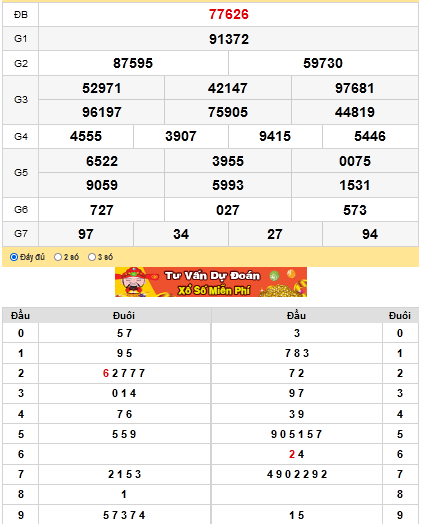Click the G7 prize number 94

click(x=370, y=234)
